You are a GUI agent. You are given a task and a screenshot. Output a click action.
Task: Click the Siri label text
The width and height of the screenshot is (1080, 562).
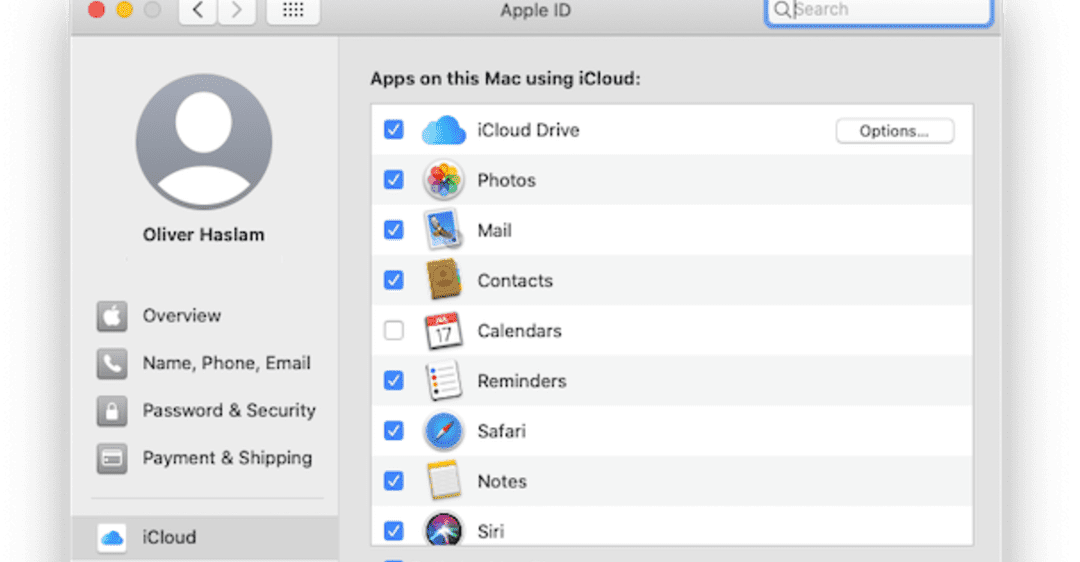[490, 532]
